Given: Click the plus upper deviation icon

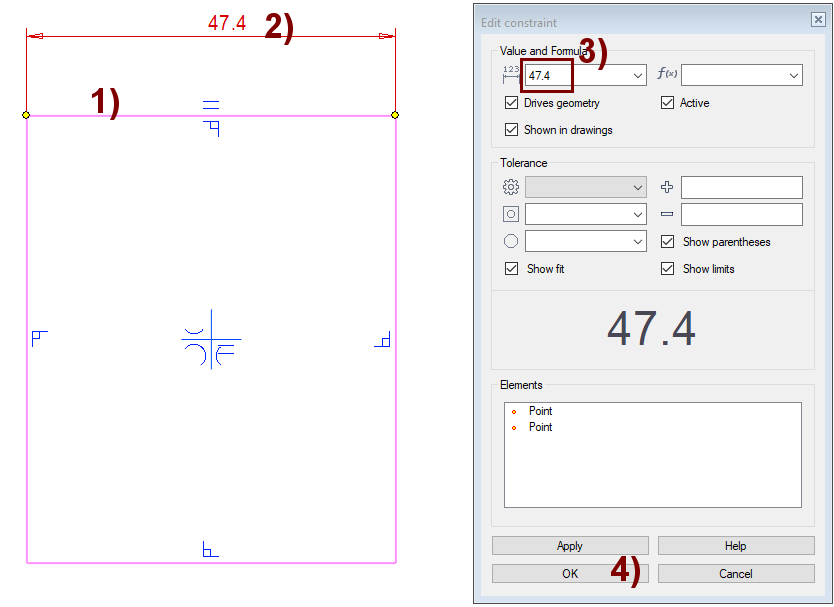Looking at the screenshot, I should (x=667, y=187).
